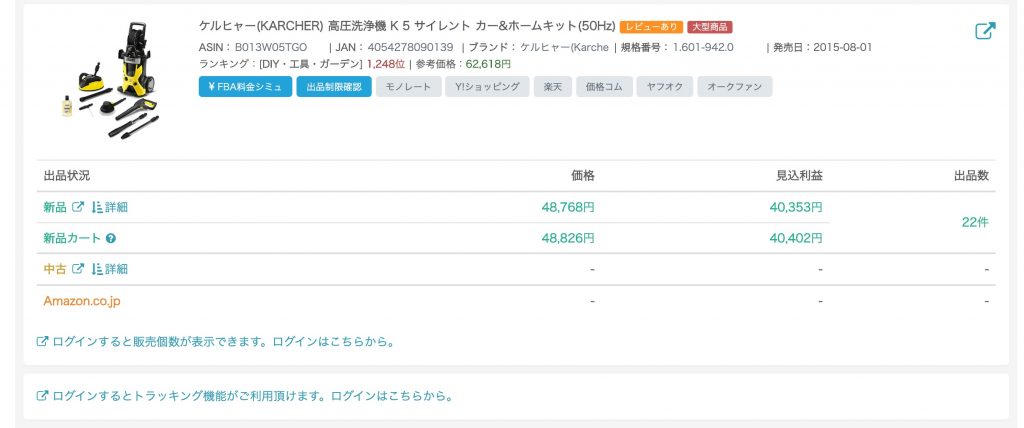This screenshot has height=428, width=1024.
Task: Click model number 1.601-942.0
Action: click(x=703, y=47)
